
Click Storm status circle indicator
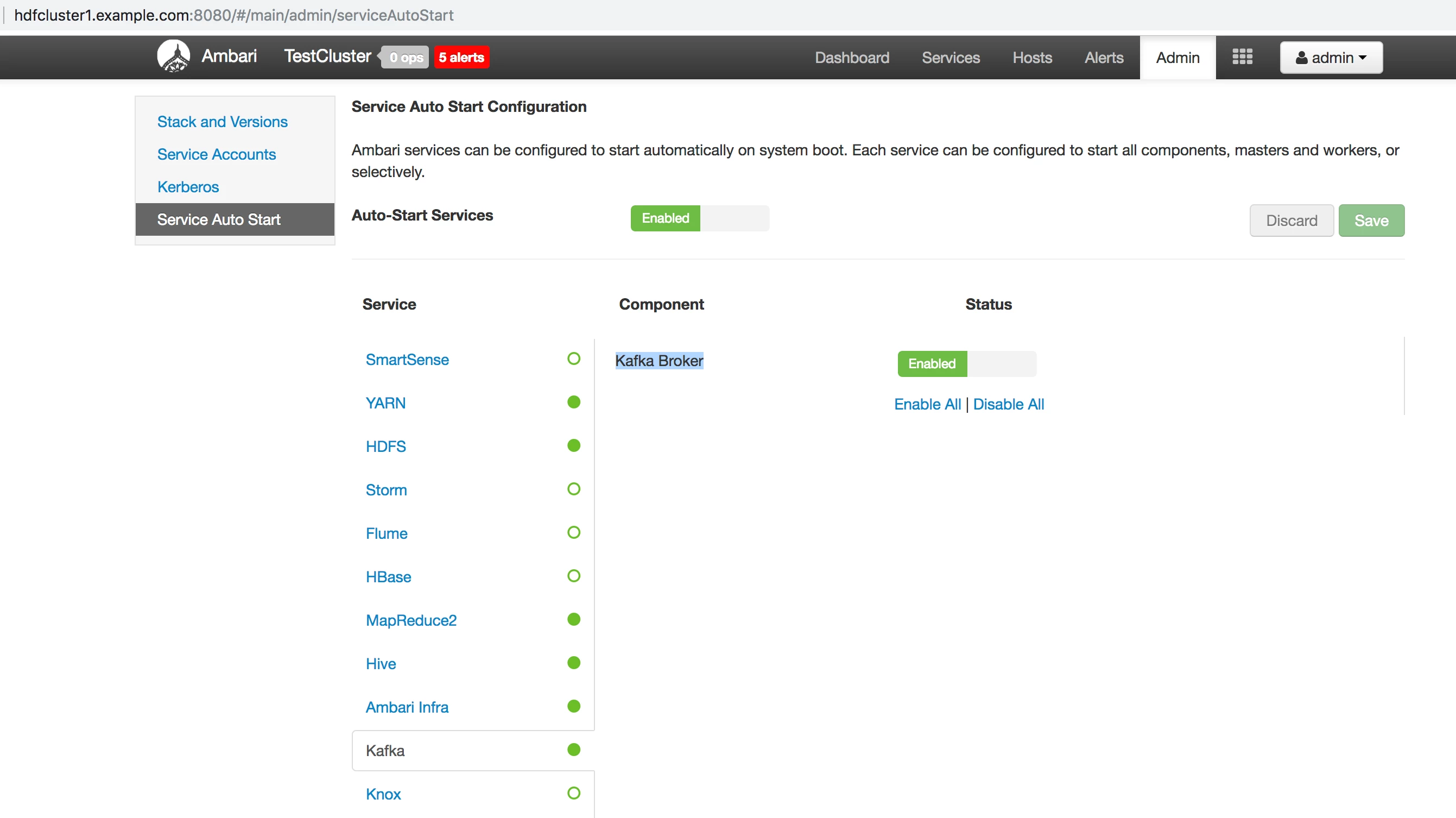click(574, 489)
